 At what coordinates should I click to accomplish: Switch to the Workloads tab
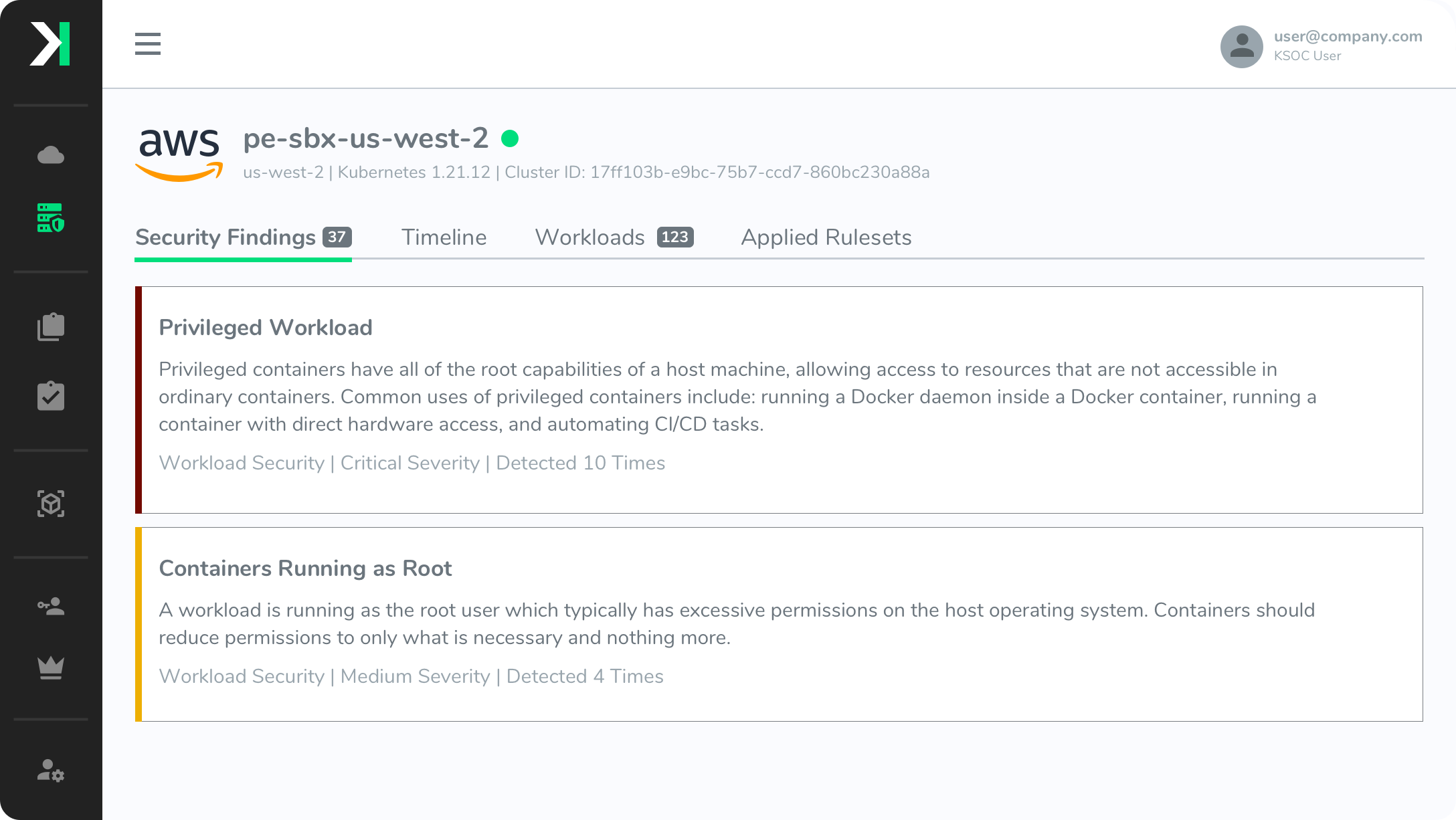(614, 237)
